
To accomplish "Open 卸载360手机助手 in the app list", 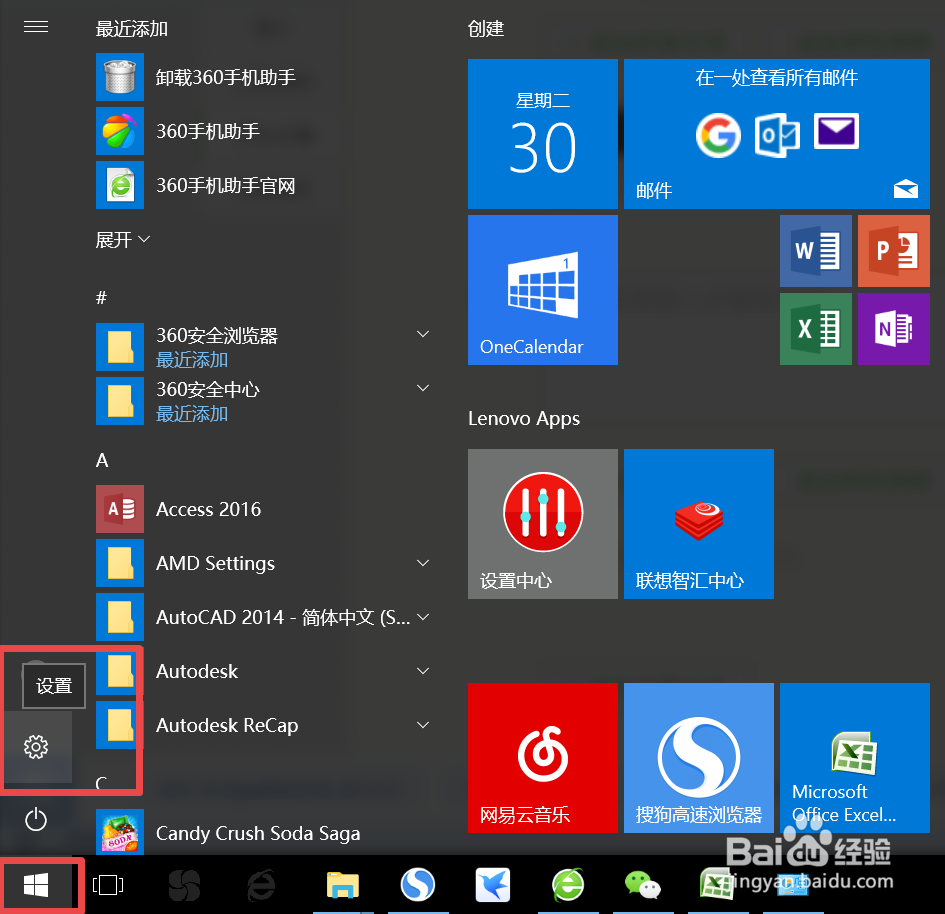I will pyautogui.click(x=265, y=77).
